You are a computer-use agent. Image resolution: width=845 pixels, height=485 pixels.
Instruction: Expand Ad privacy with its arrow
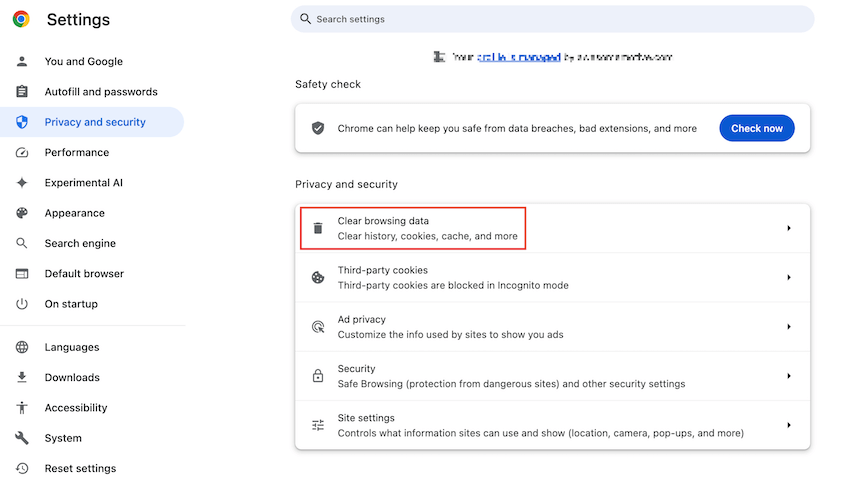(x=788, y=327)
